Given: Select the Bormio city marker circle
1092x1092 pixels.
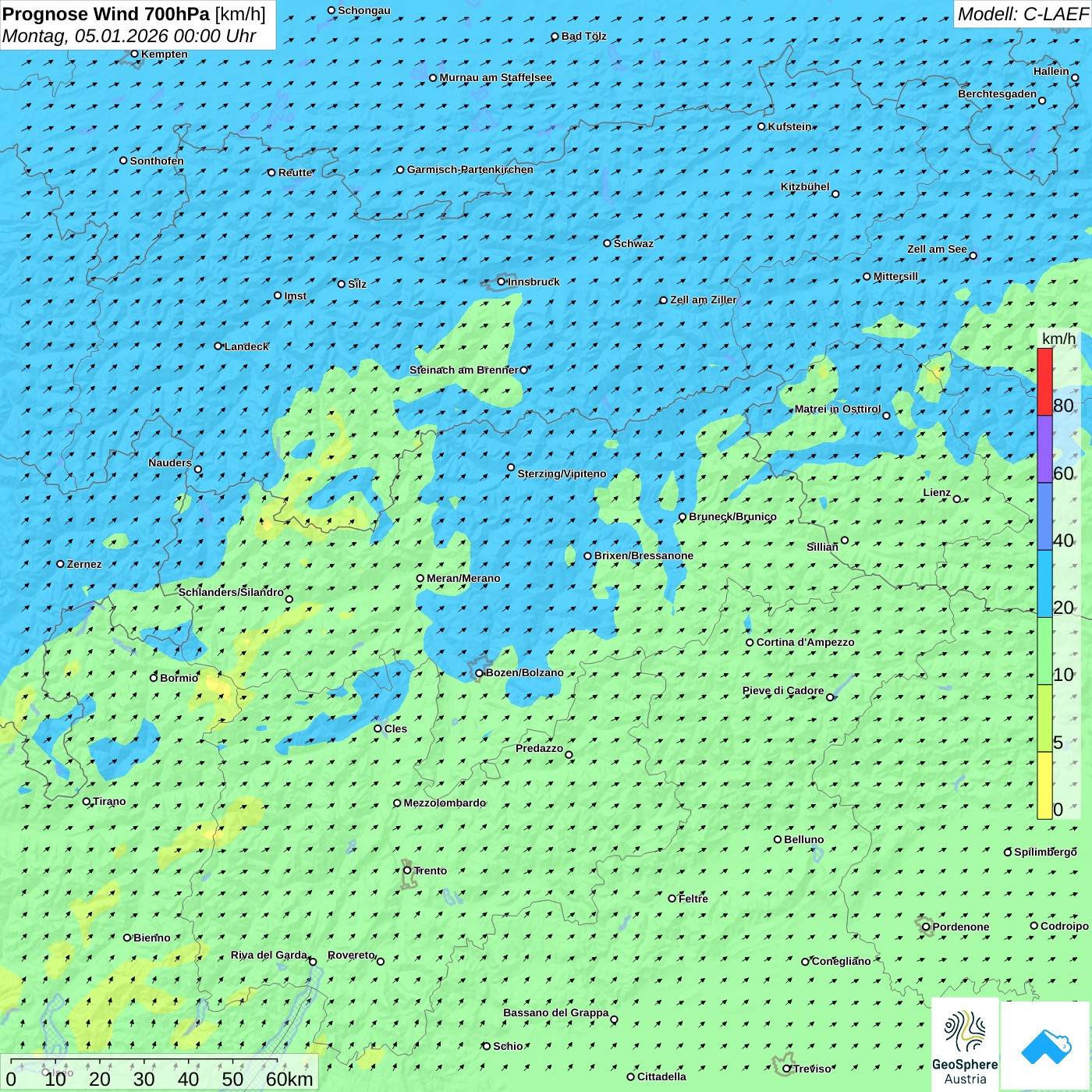Looking at the screenshot, I should (x=154, y=678).
